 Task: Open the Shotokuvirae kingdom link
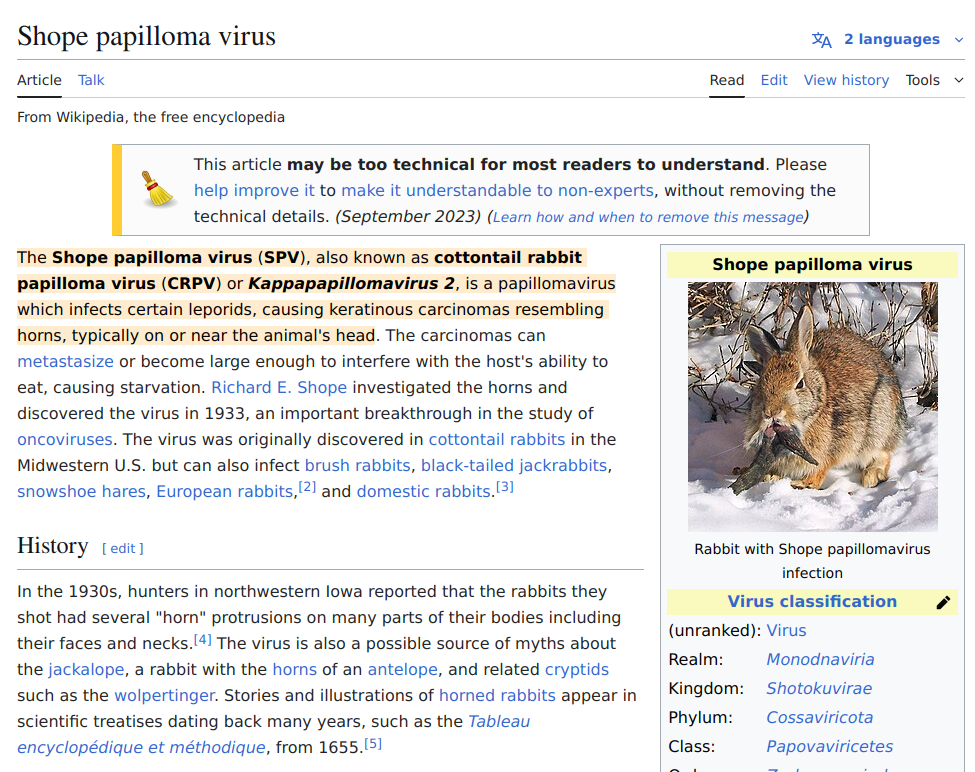(x=819, y=689)
